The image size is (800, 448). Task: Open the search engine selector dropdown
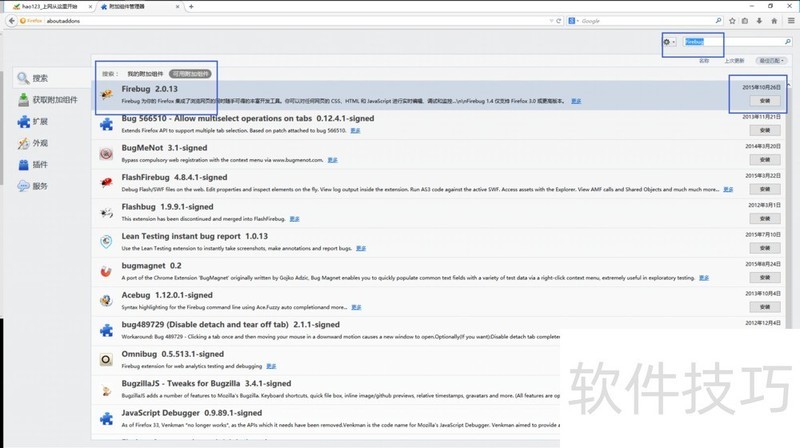pyautogui.click(x=573, y=21)
